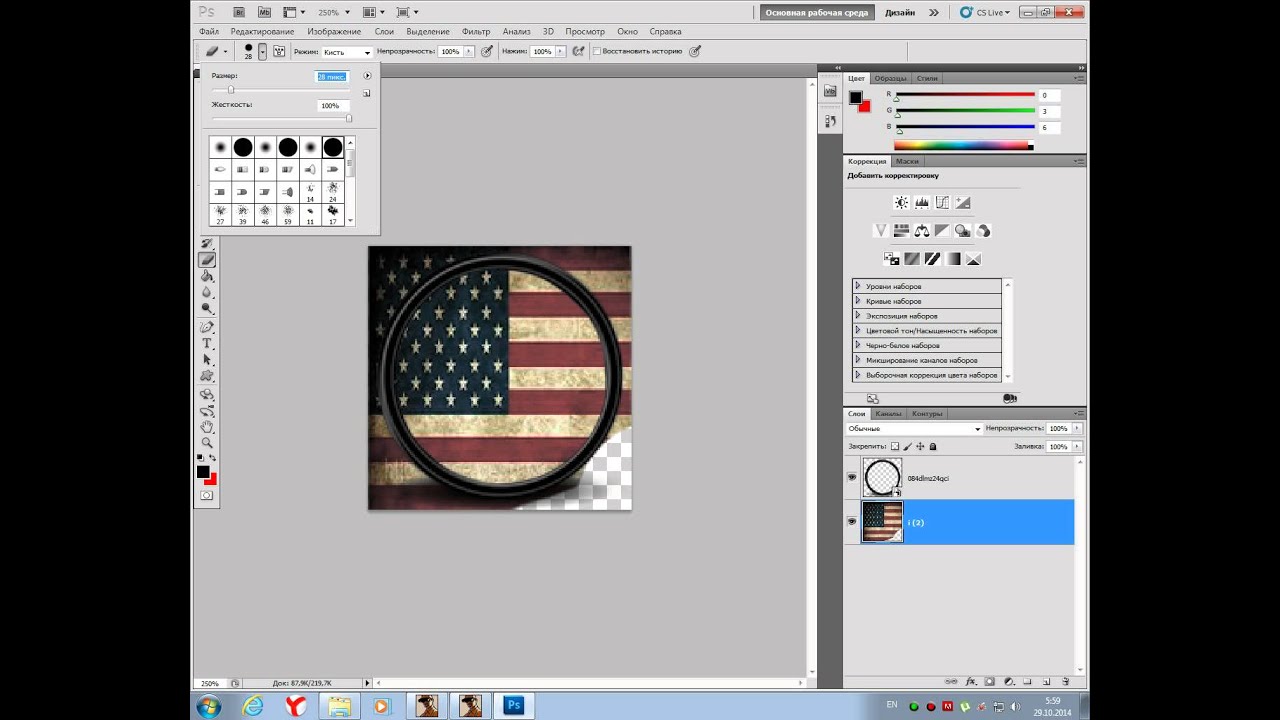The width and height of the screenshot is (1280, 720).
Task: Select the 084dlmz24qci layer thumbnail
Action: 882,478
